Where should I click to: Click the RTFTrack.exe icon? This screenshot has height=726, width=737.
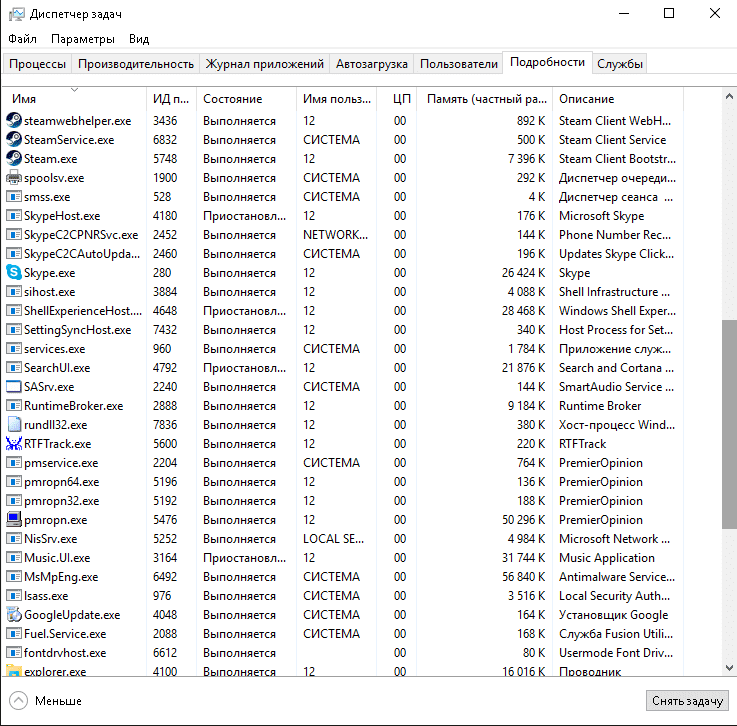point(14,443)
